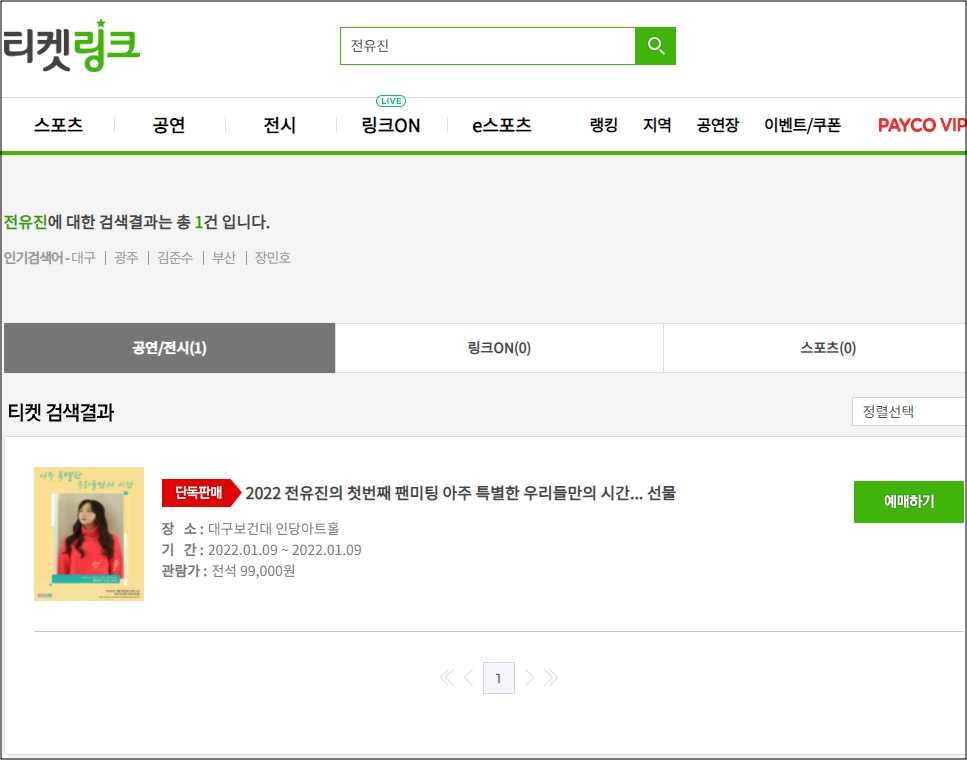Viewport: 967px width, 760px height.
Task: Go to first page with double-left arrow
Action: [x=447, y=678]
